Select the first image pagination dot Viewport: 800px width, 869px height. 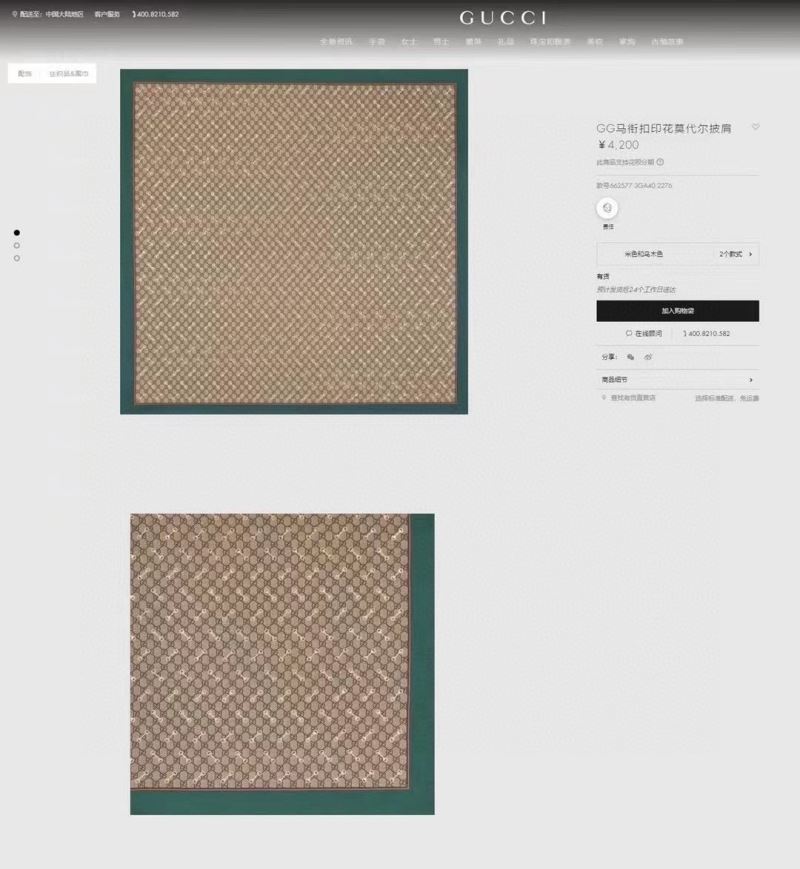coord(17,233)
